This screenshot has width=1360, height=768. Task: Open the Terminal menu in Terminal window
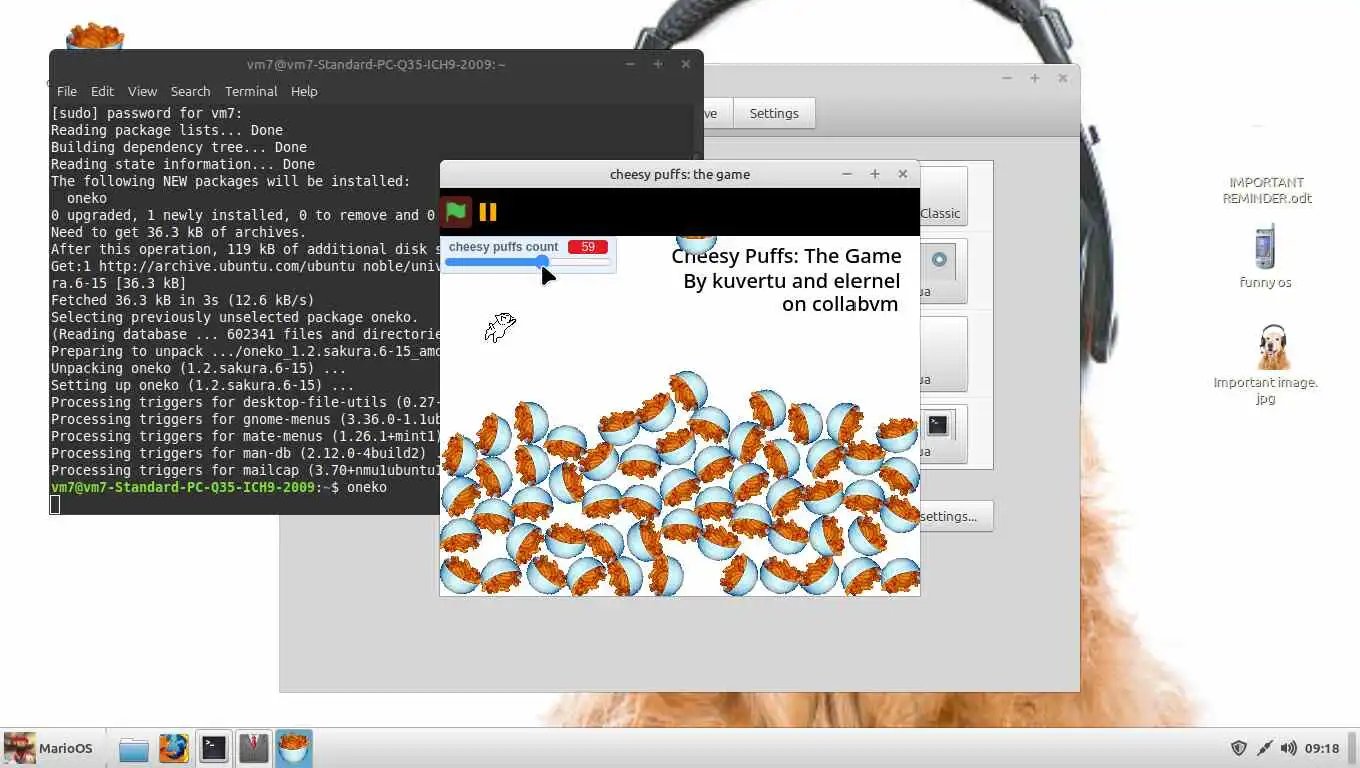click(251, 91)
